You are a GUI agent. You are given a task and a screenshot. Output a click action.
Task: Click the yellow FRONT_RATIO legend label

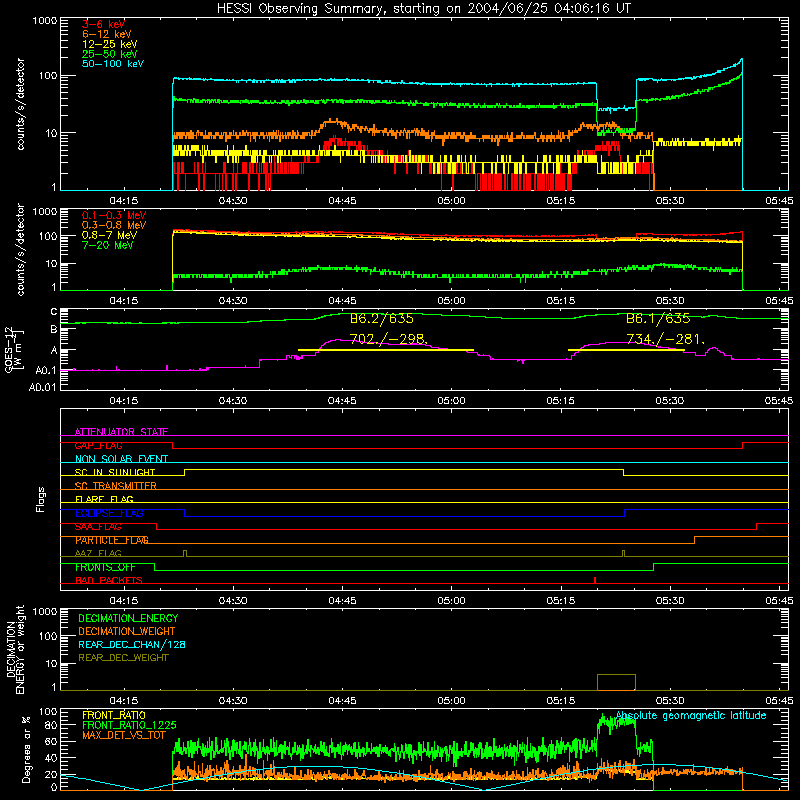coord(114,715)
